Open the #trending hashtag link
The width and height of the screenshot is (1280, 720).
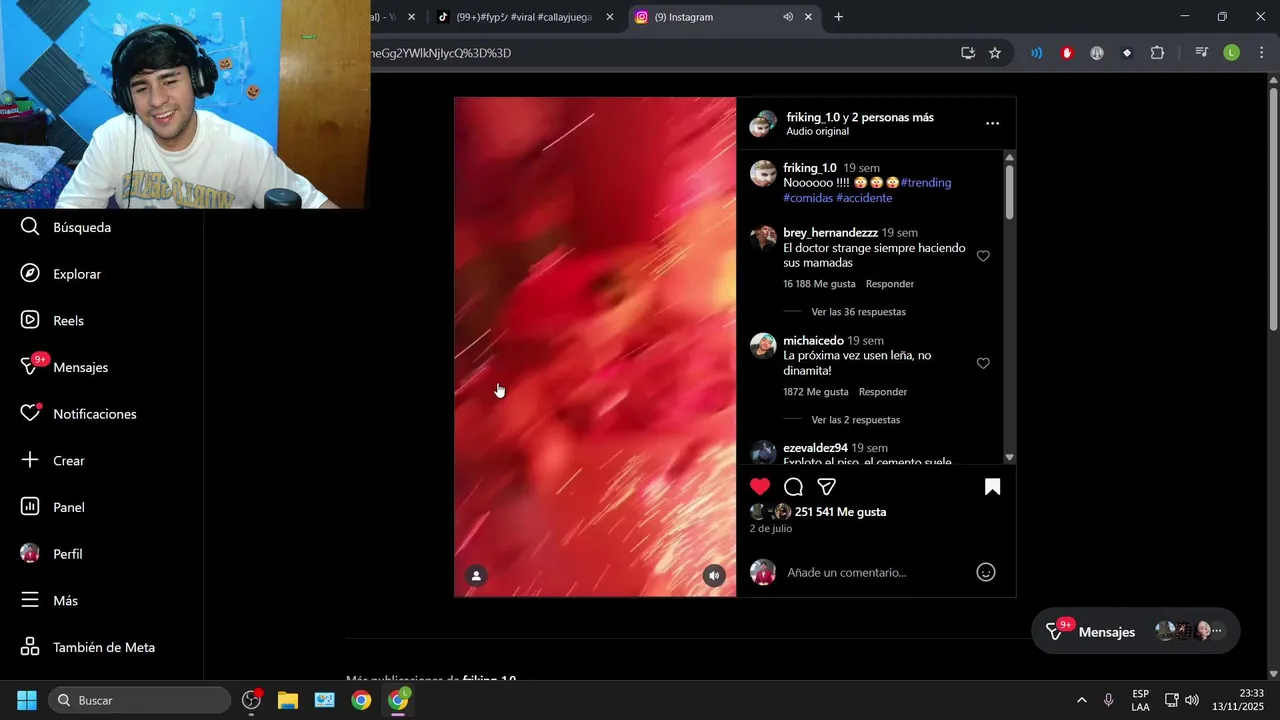pos(926,183)
